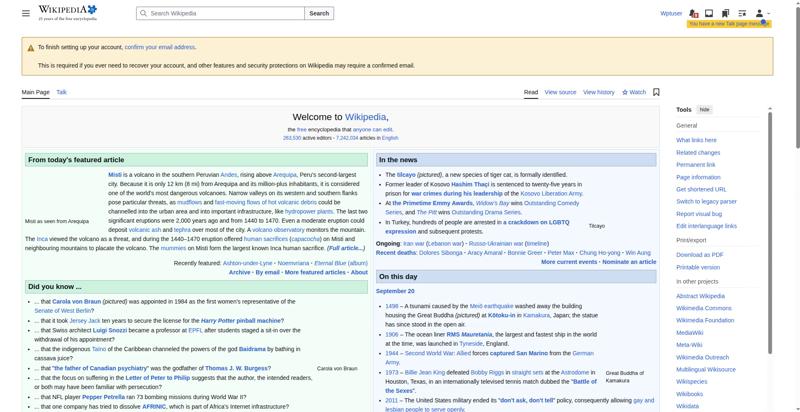Open the alerts bell notifications
This screenshot has height=412, width=800.
pyautogui.click(x=693, y=13)
